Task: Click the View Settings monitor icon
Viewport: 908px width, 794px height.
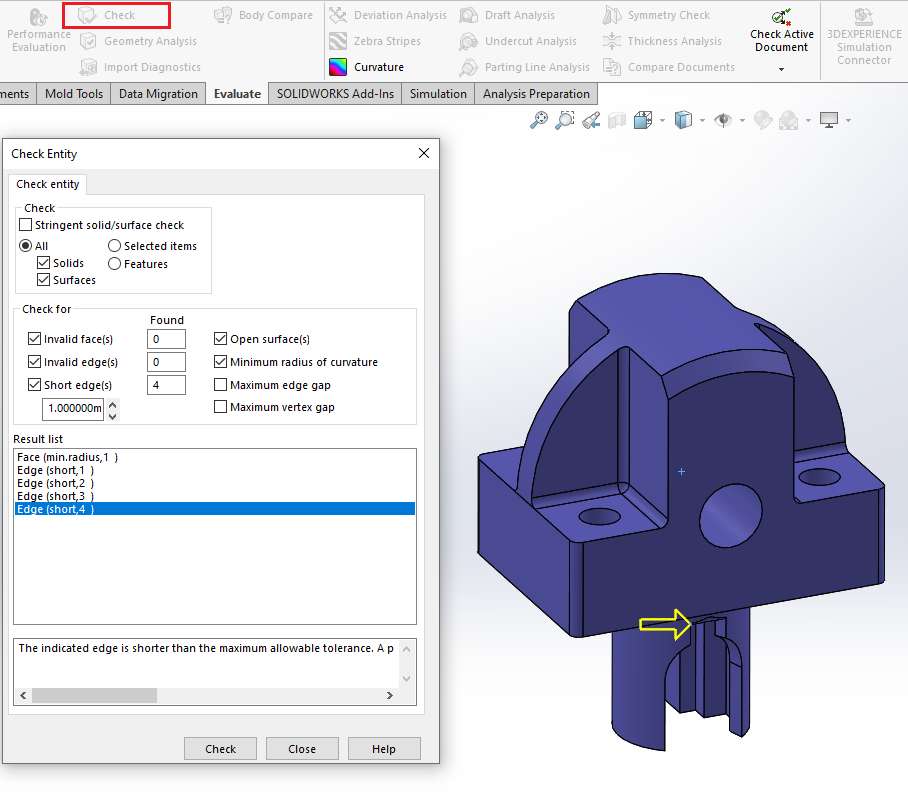Action: coord(828,121)
